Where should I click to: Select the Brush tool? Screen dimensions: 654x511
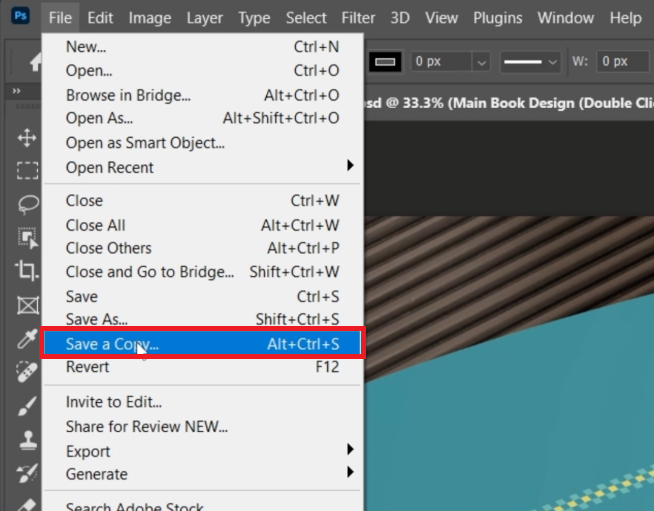point(27,405)
